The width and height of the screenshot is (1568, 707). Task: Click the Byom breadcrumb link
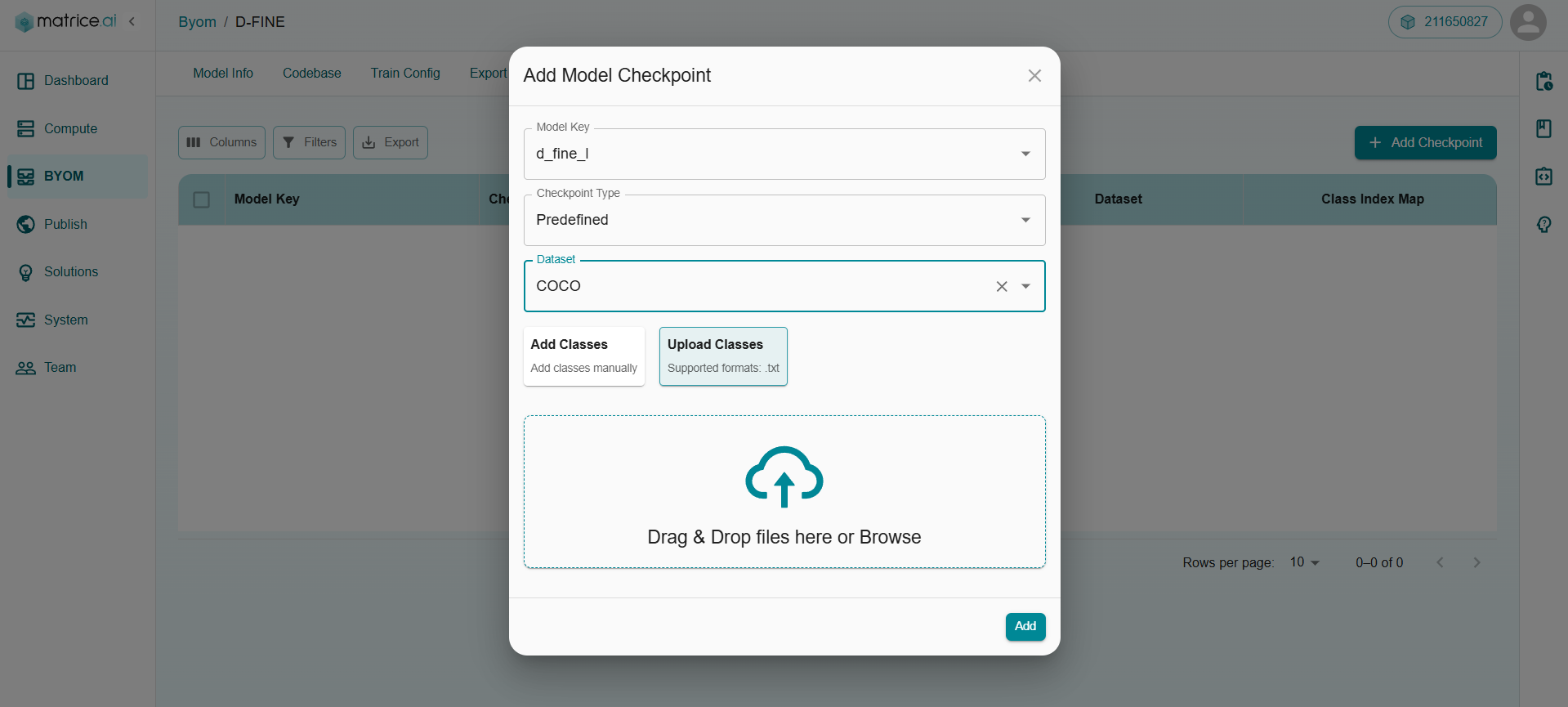pyautogui.click(x=197, y=22)
